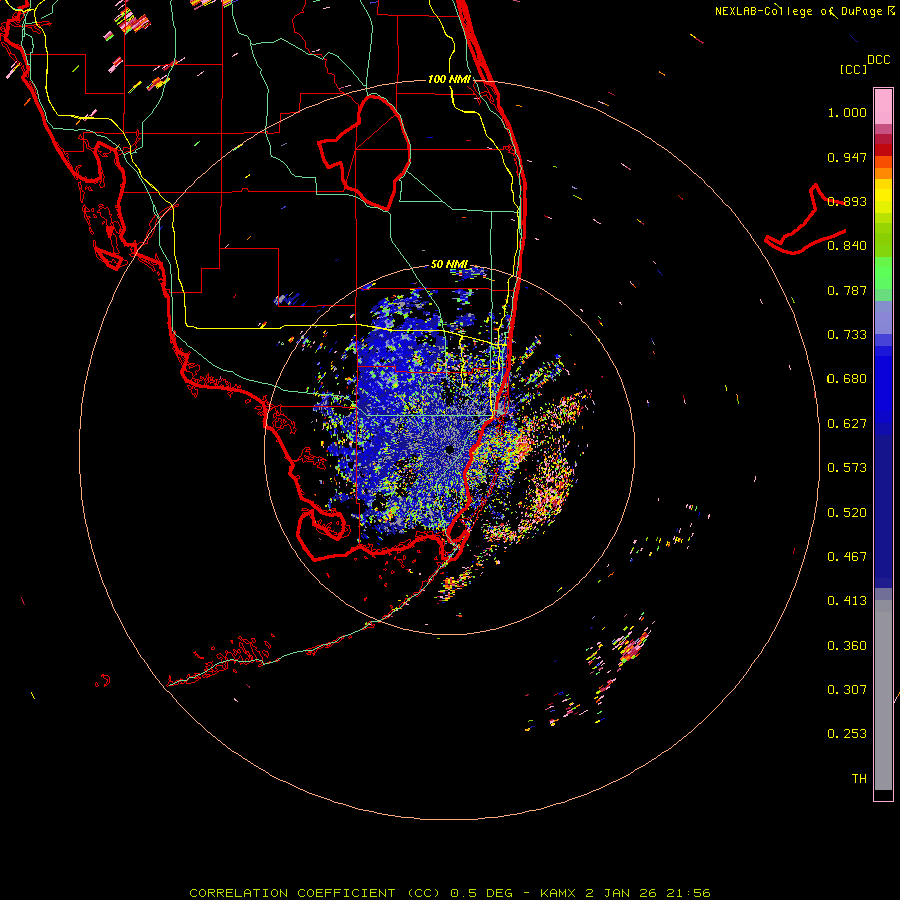This screenshot has height=900, width=900.
Task: Click the 0.307 color scale label
Action: [x=847, y=690]
